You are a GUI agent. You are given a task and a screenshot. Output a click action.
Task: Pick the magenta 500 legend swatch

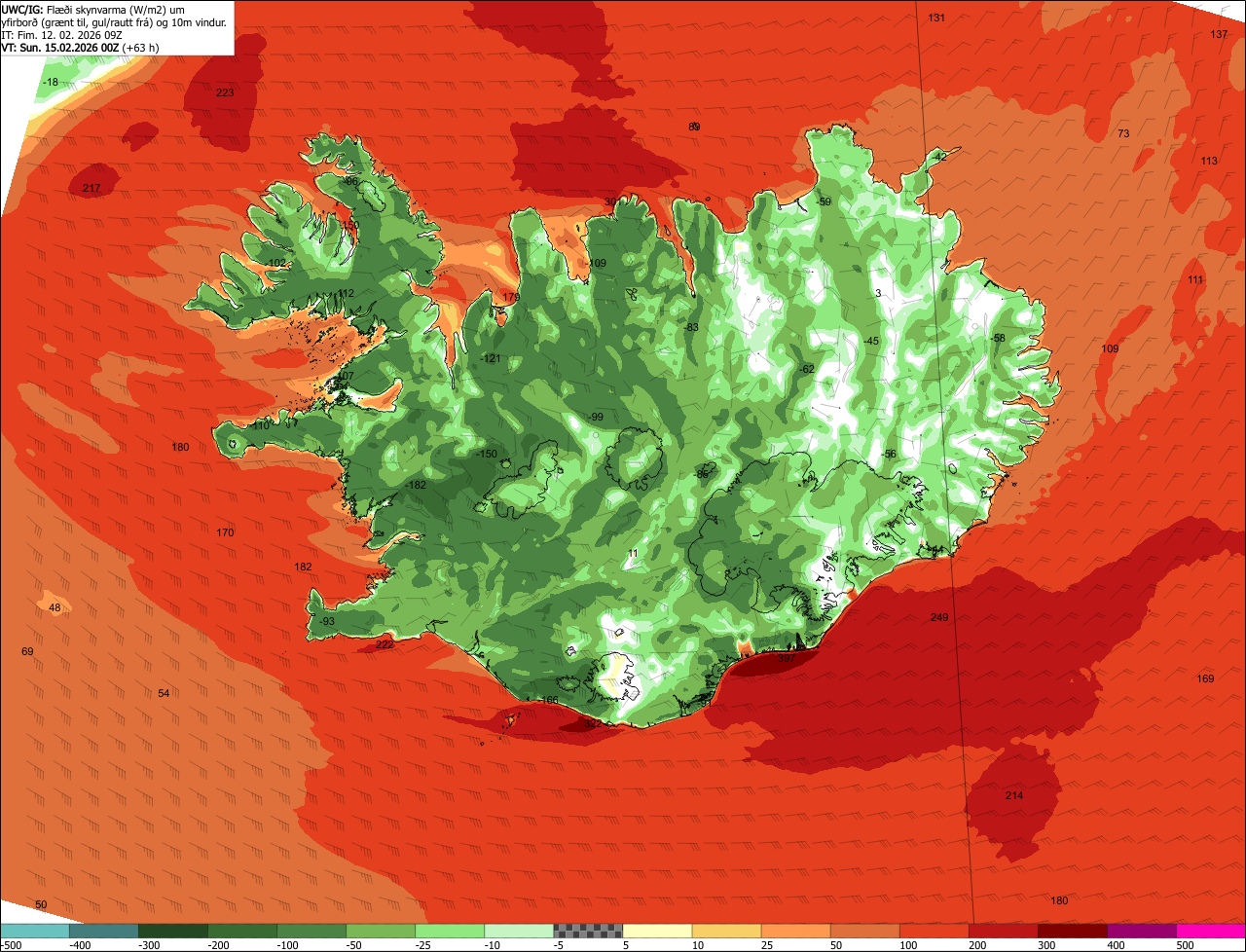(x=1211, y=930)
